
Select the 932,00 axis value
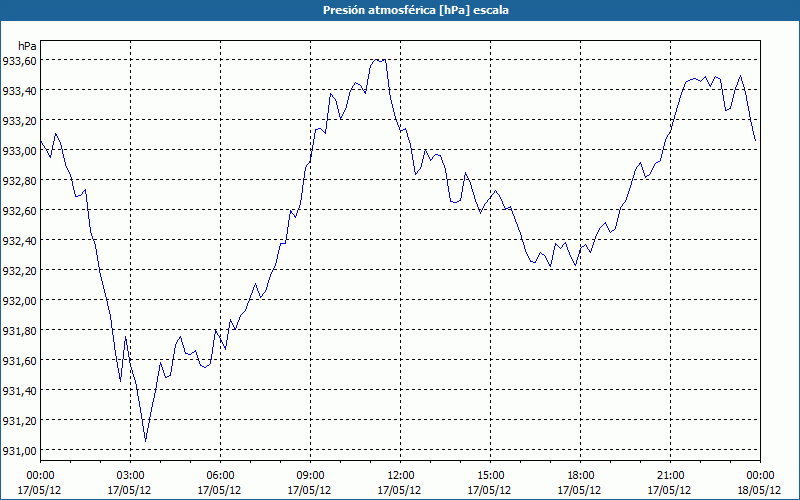point(19,301)
